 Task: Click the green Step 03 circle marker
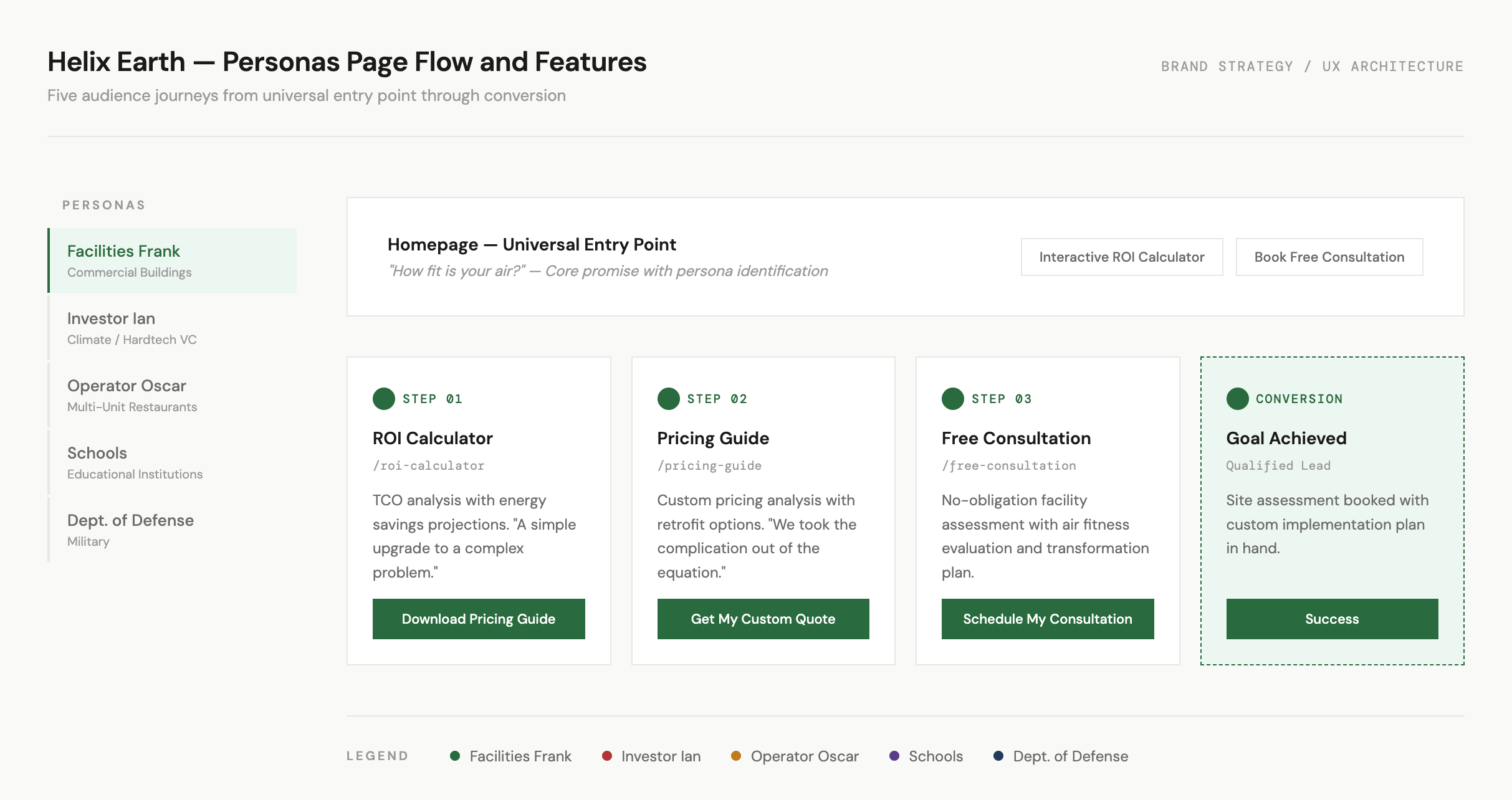tap(952, 399)
